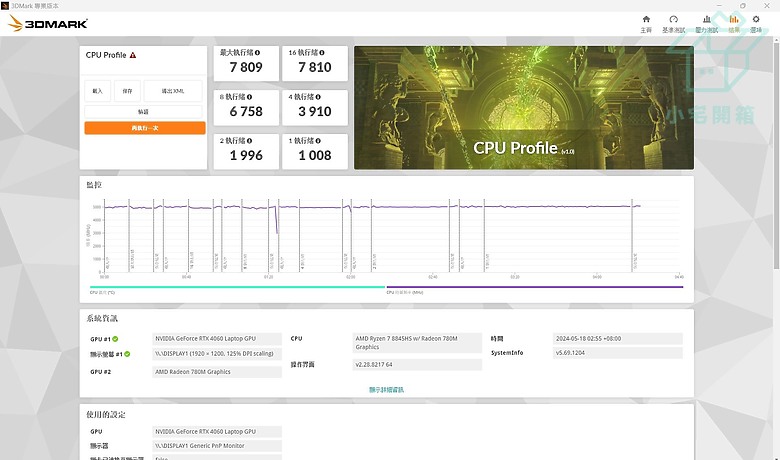
Task: Click info icon beside 16 threads score
Action: [x=322, y=53]
